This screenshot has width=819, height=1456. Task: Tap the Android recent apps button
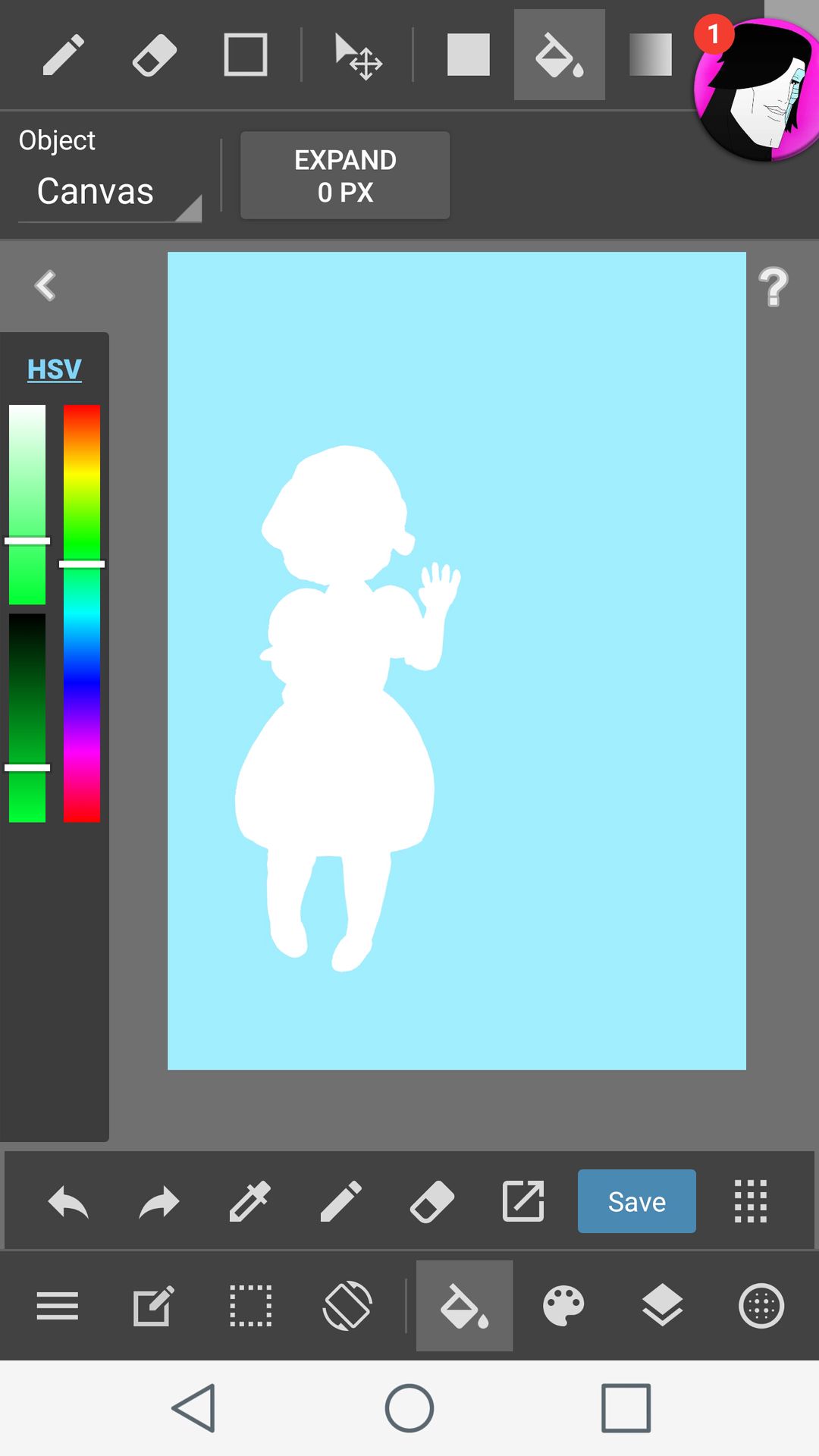(x=626, y=1408)
